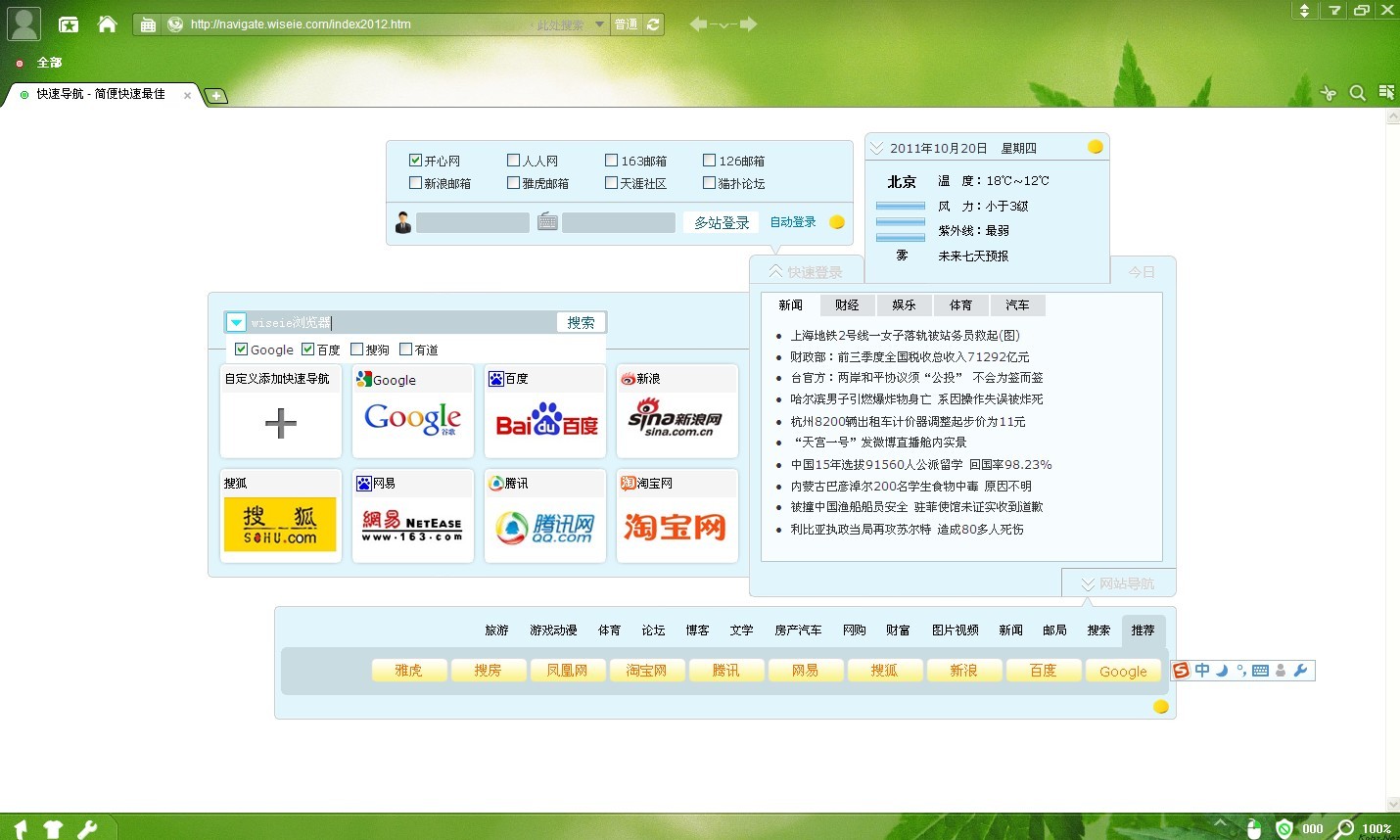Check the 163邮箱 checkbox
Screen dimensions: 1400x840
coord(611,161)
